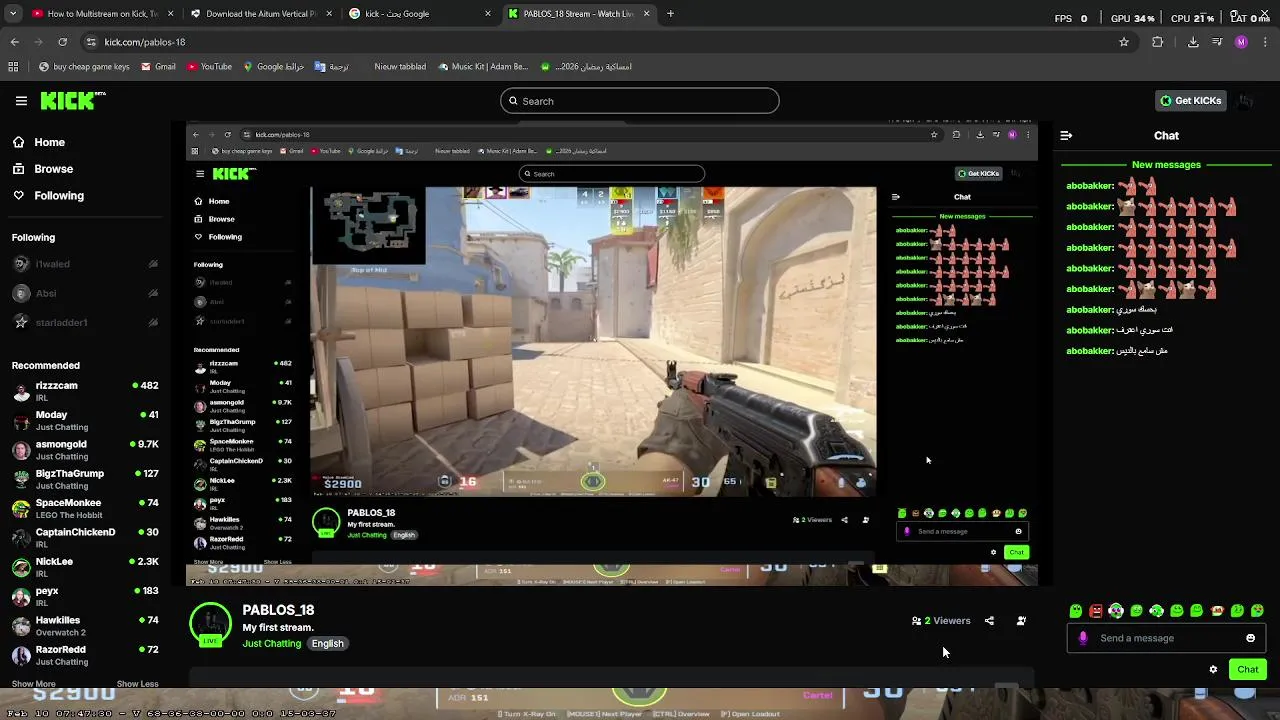
Task: Open Browse in the Kick sidebar
Action: [x=43, y=169]
